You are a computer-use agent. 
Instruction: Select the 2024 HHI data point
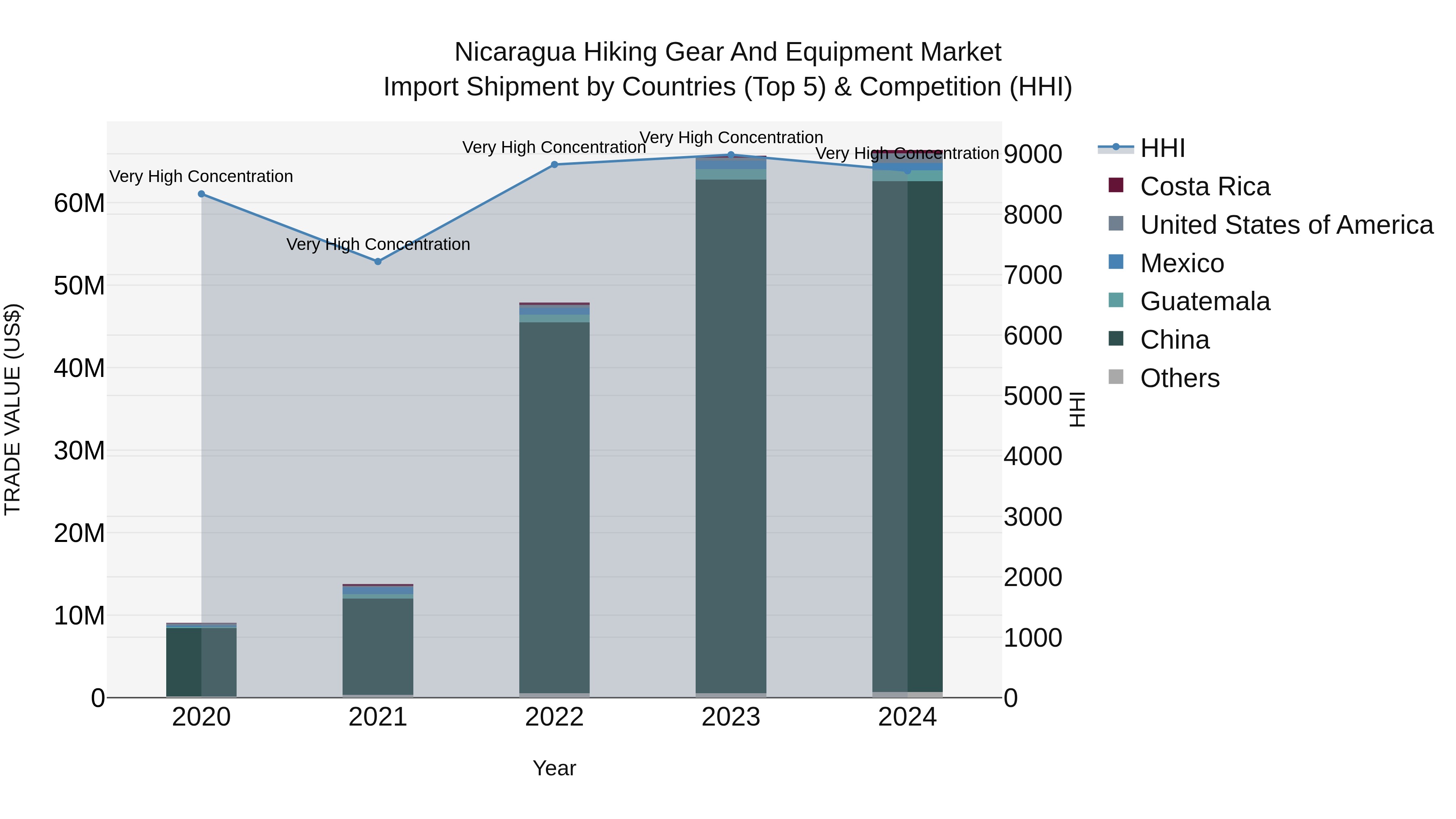907,170
